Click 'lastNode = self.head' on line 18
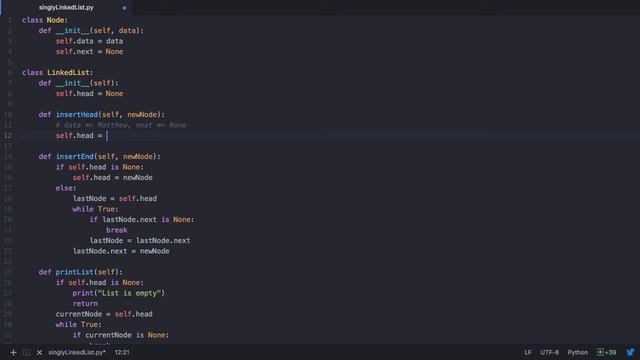The height and width of the screenshot is (360, 640). coord(115,199)
